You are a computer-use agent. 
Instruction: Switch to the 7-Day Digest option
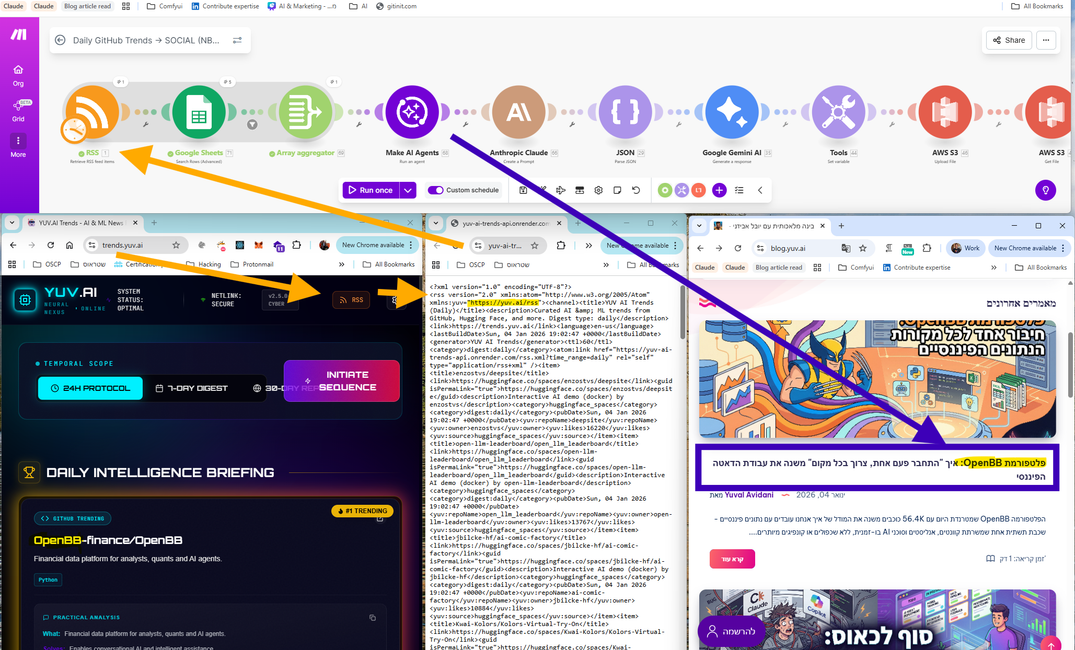click(x=192, y=388)
